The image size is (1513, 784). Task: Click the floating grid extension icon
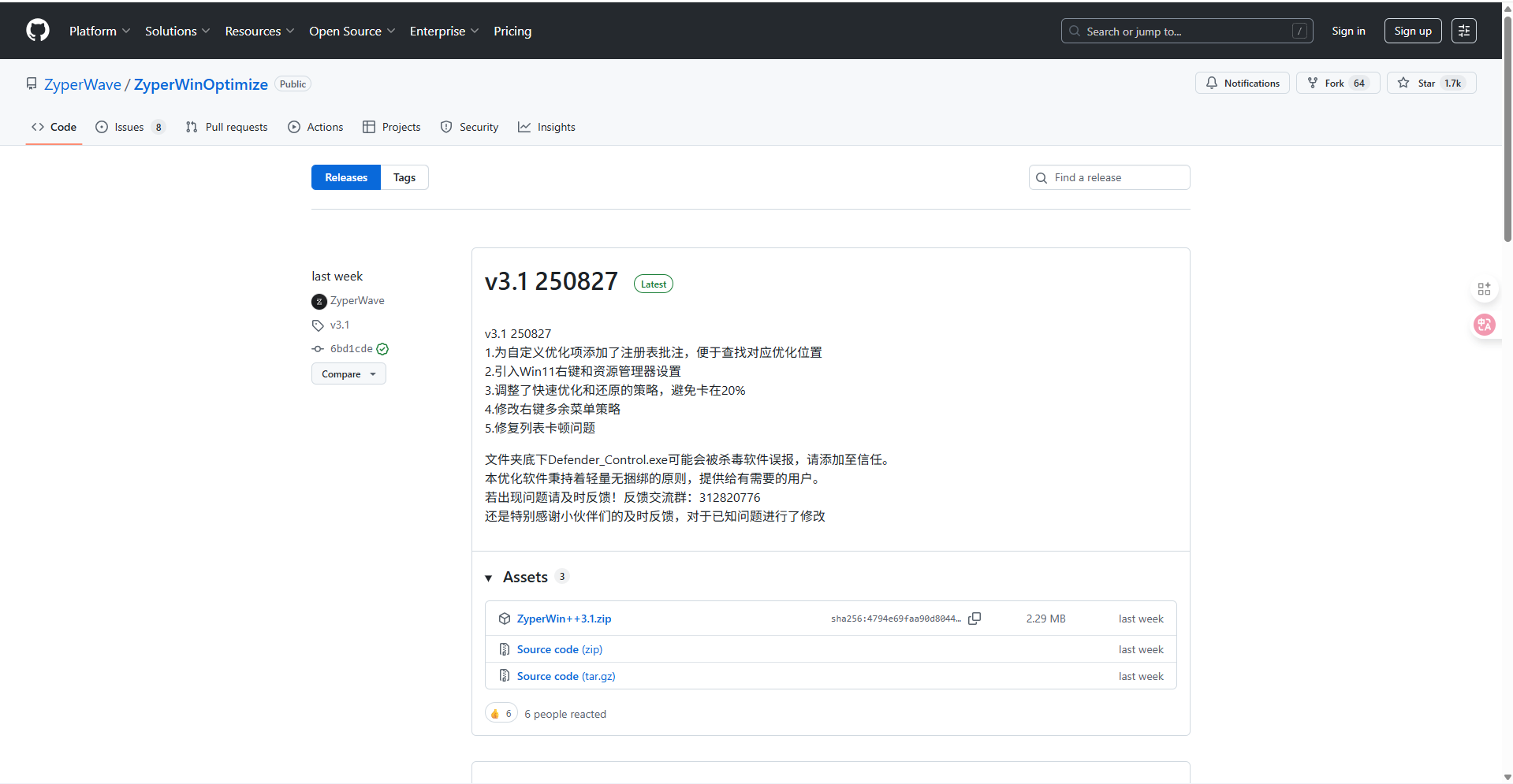(x=1484, y=289)
